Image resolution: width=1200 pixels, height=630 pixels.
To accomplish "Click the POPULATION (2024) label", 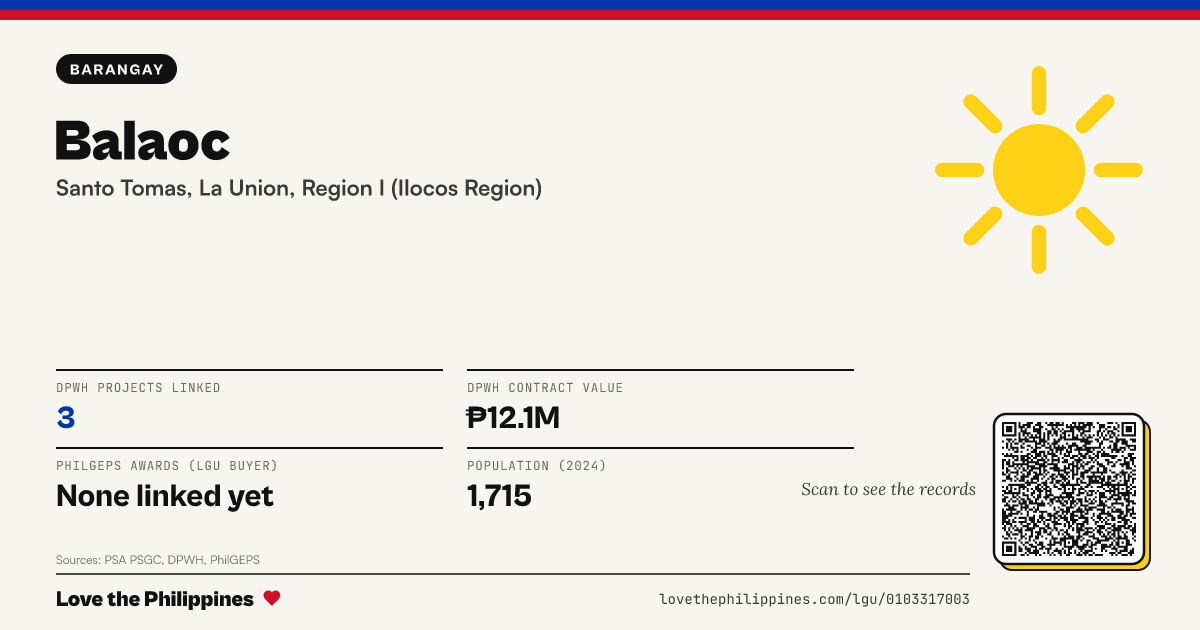I will [537, 466].
